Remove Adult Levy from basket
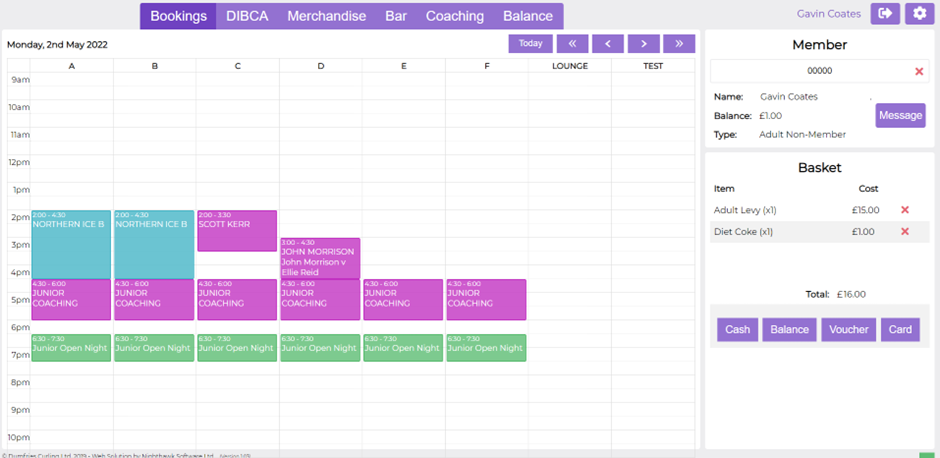 point(905,210)
